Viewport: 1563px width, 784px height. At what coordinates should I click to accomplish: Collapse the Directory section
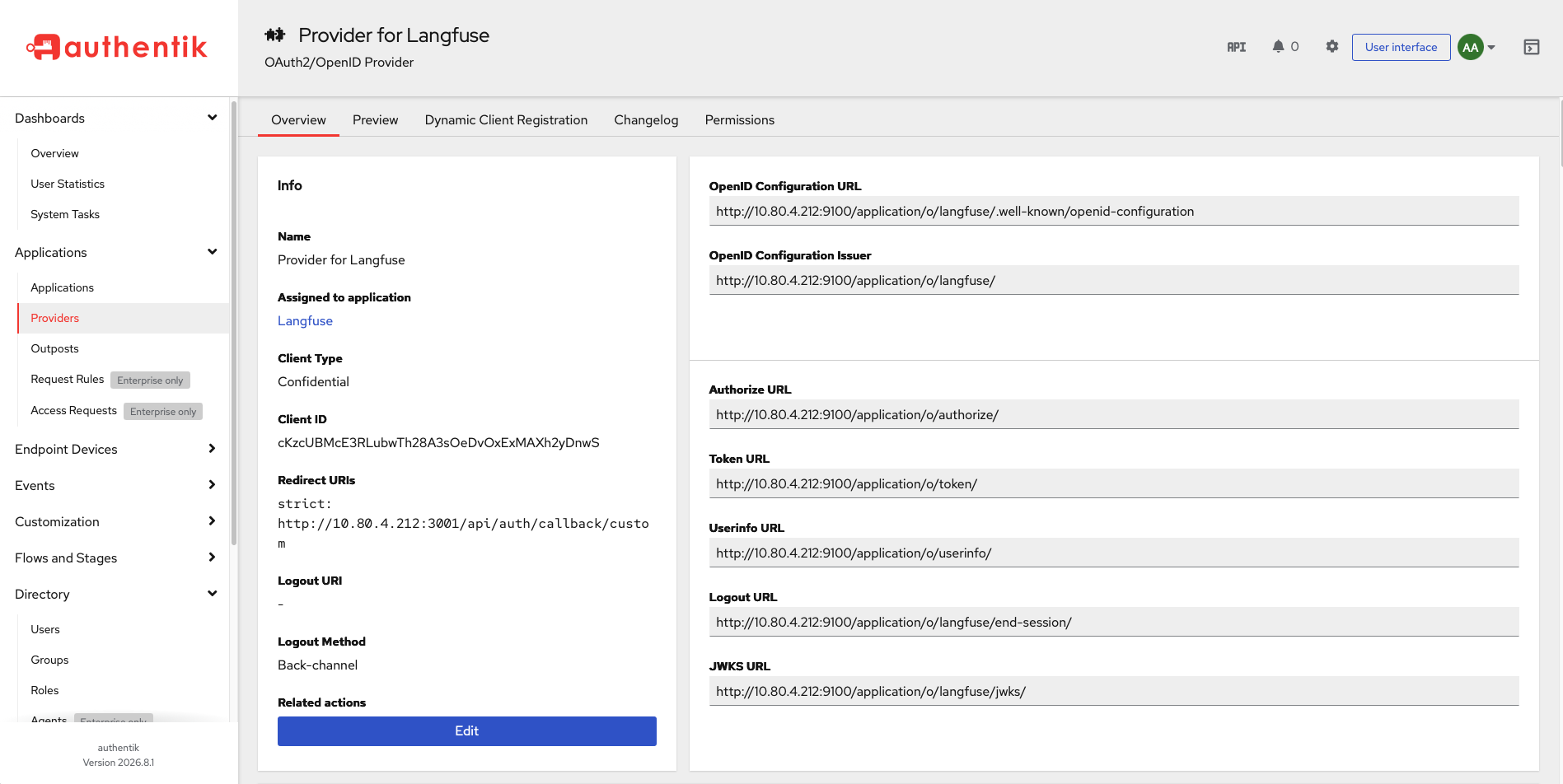pos(212,594)
